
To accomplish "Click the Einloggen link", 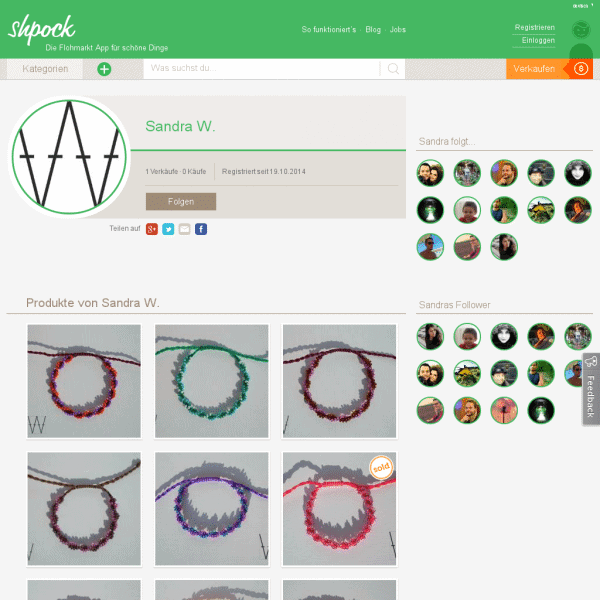I will click(538, 41).
